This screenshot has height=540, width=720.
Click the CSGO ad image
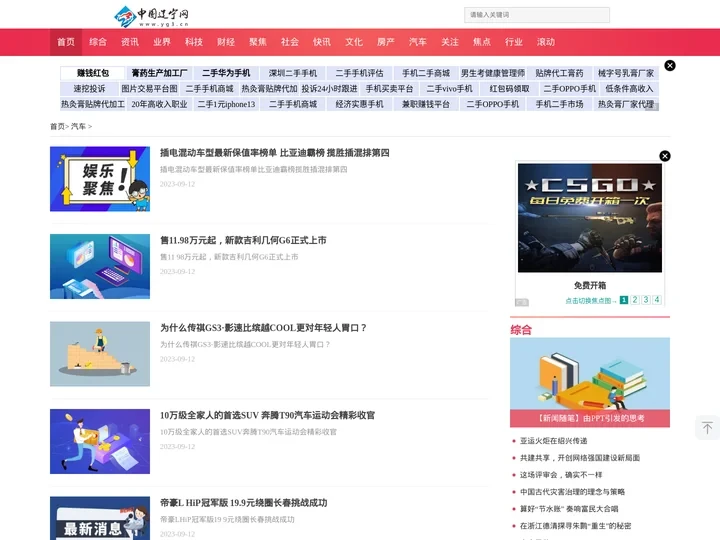pos(590,218)
